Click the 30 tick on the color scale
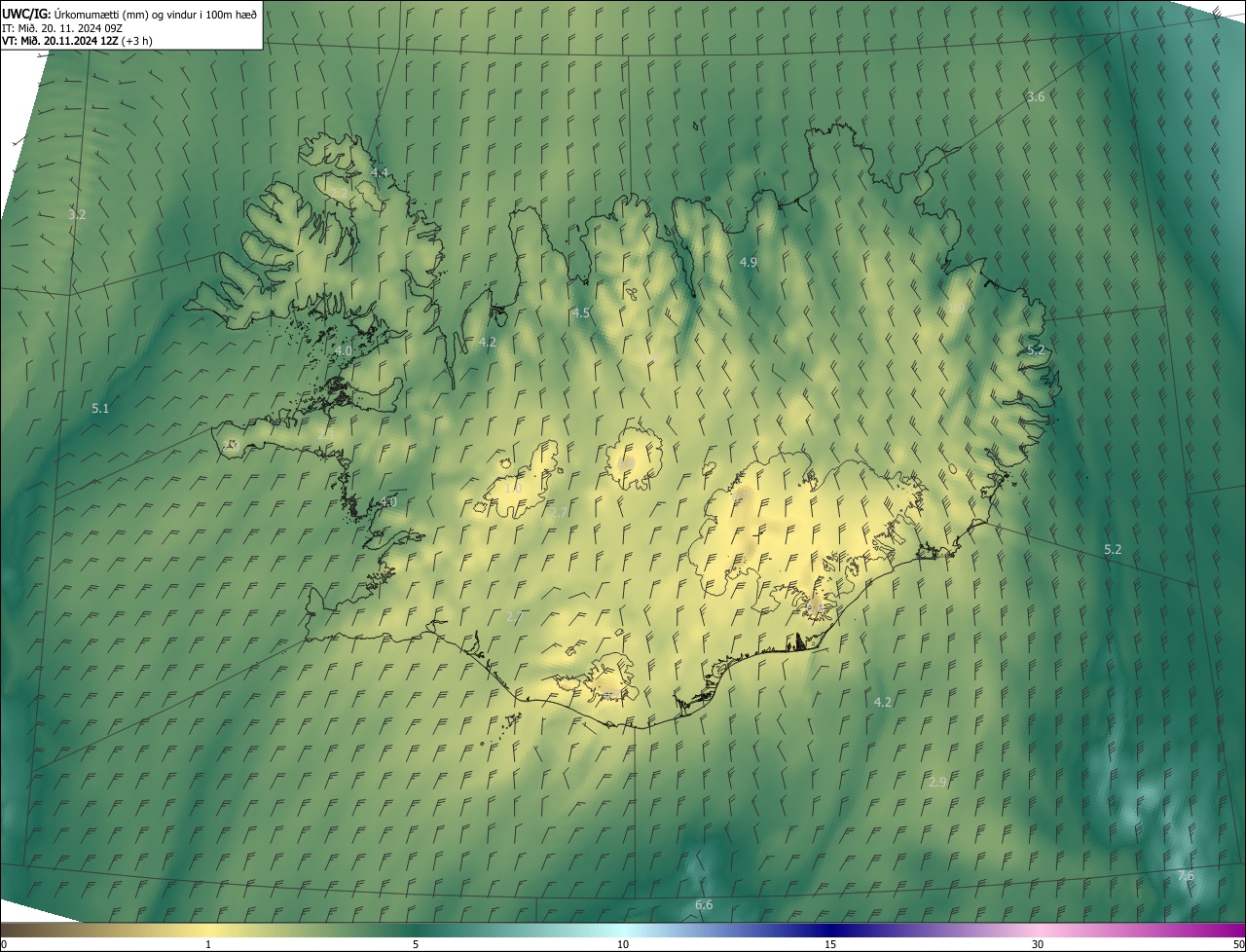The image size is (1246, 952). pos(1038,944)
